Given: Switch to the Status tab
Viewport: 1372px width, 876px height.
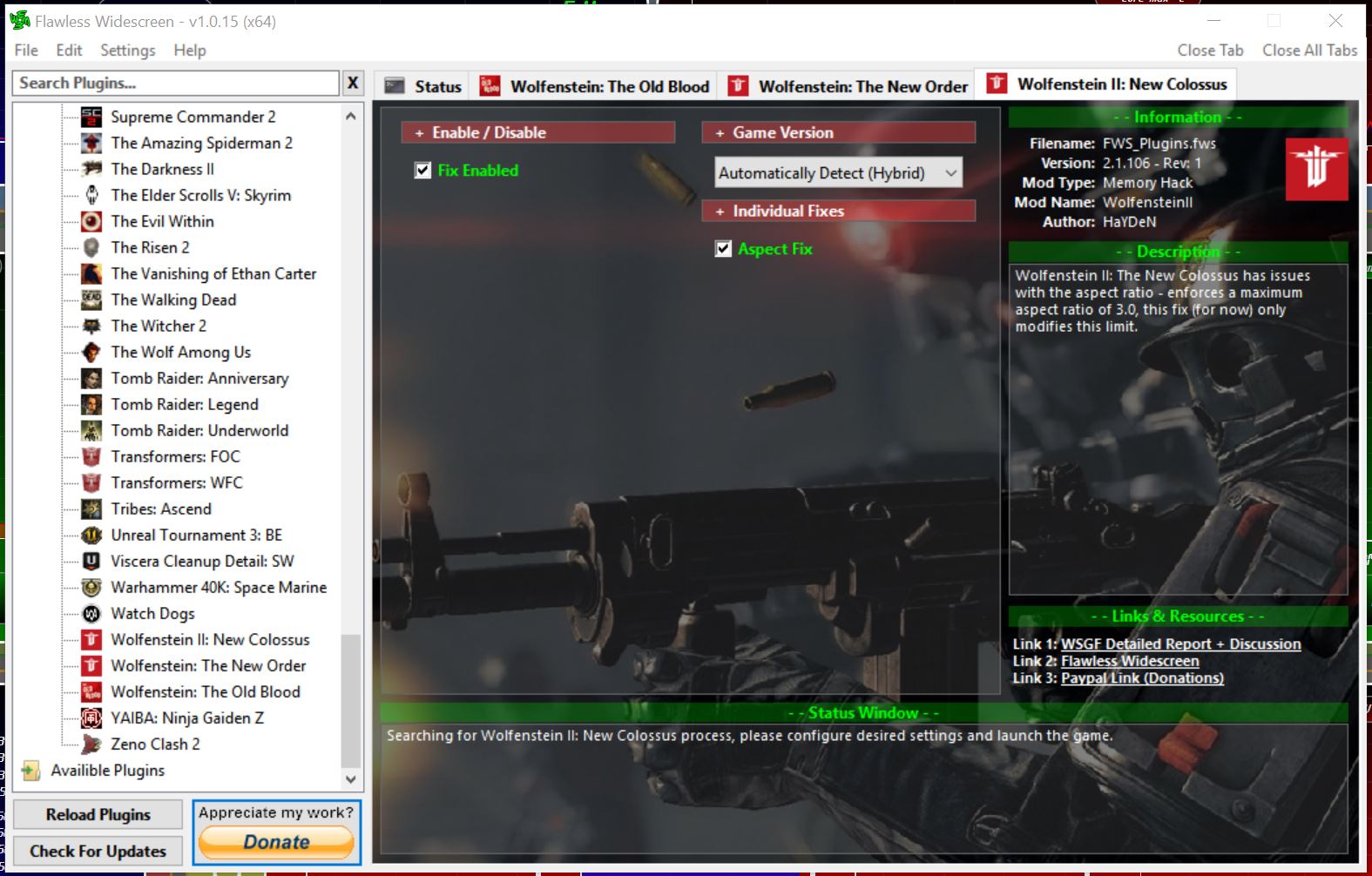Looking at the screenshot, I should point(423,86).
